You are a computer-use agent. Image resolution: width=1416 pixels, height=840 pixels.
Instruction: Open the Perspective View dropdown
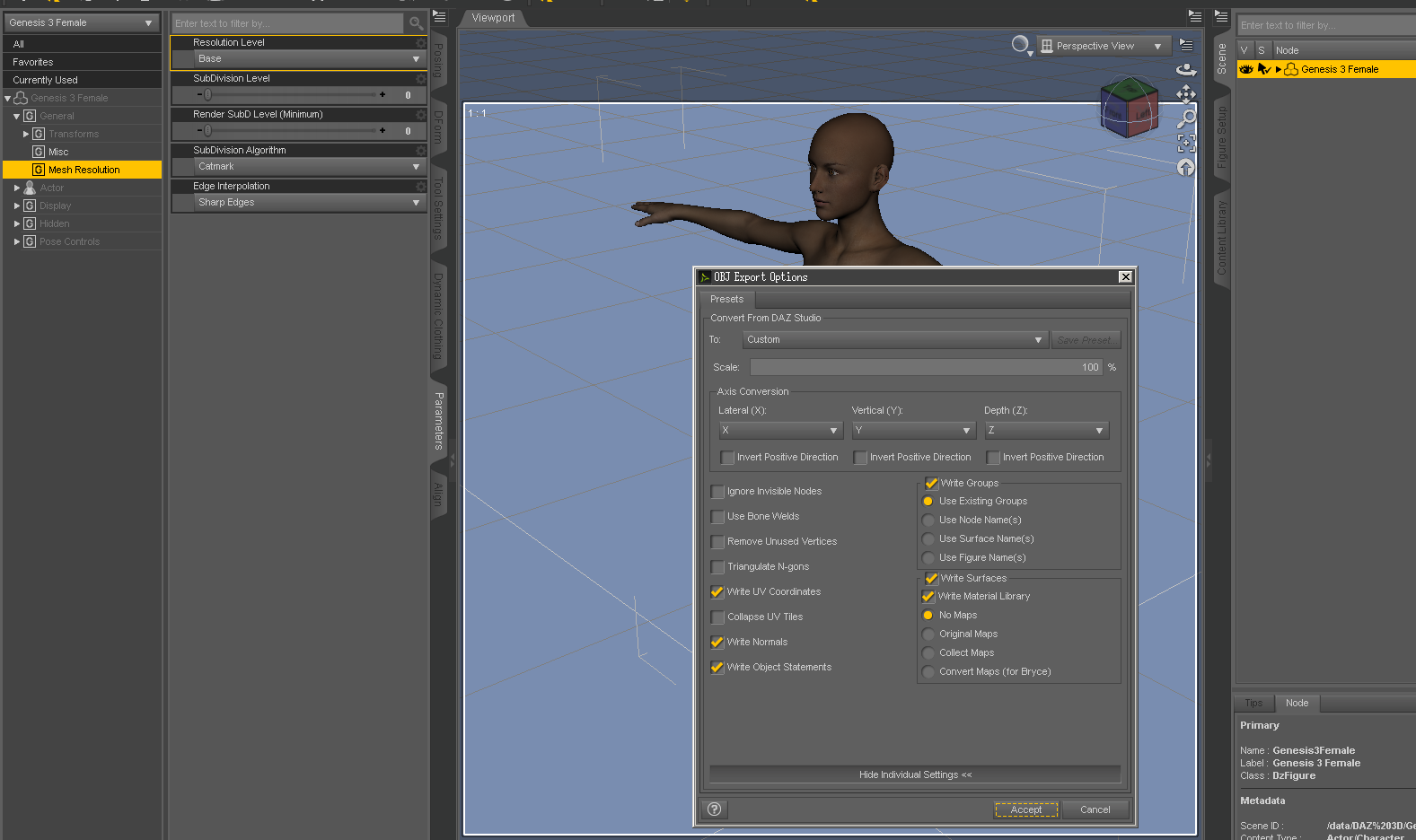pyautogui.click(x=1103, y=46)
